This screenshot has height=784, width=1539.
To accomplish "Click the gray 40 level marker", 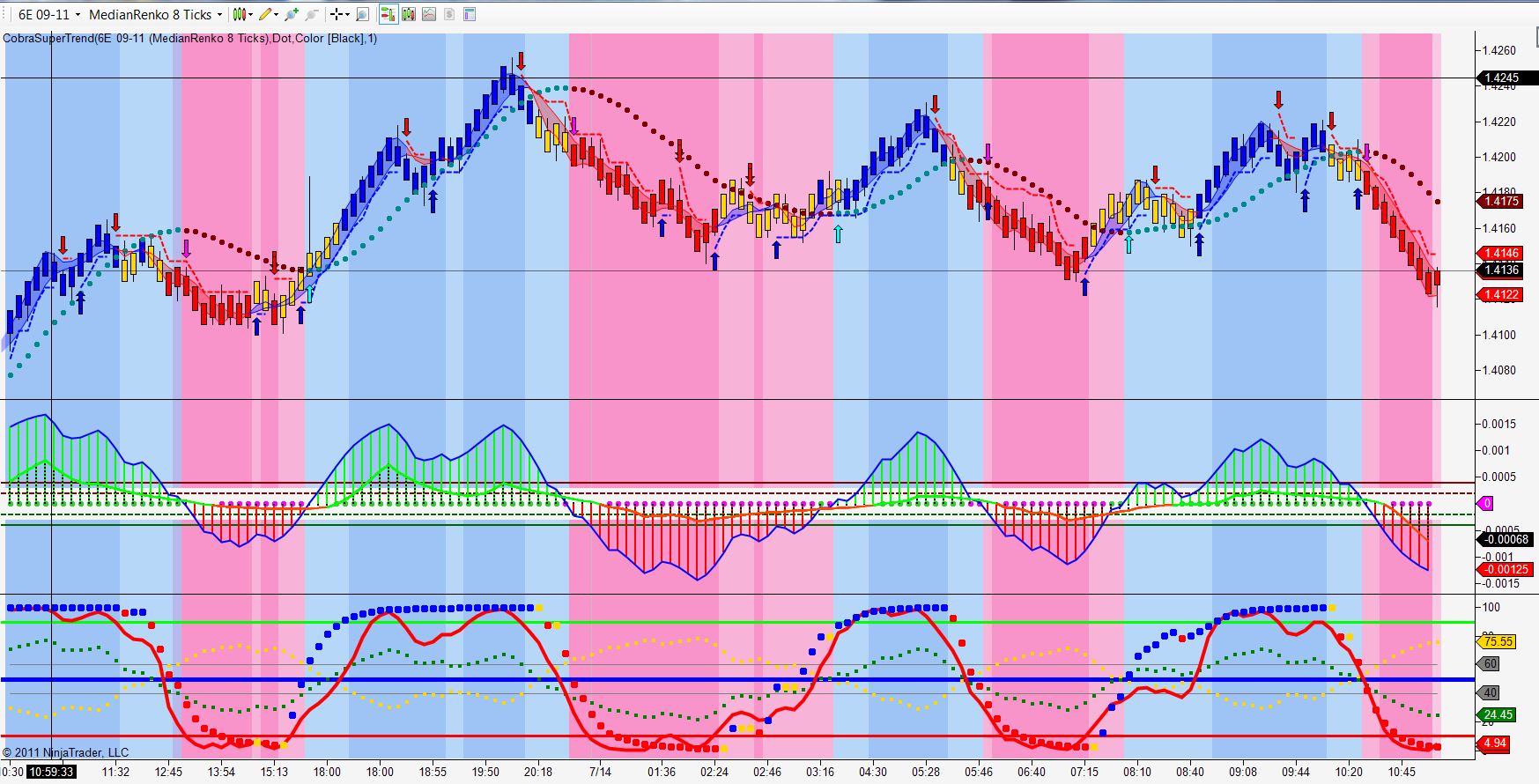I will tap(1489, 692).
